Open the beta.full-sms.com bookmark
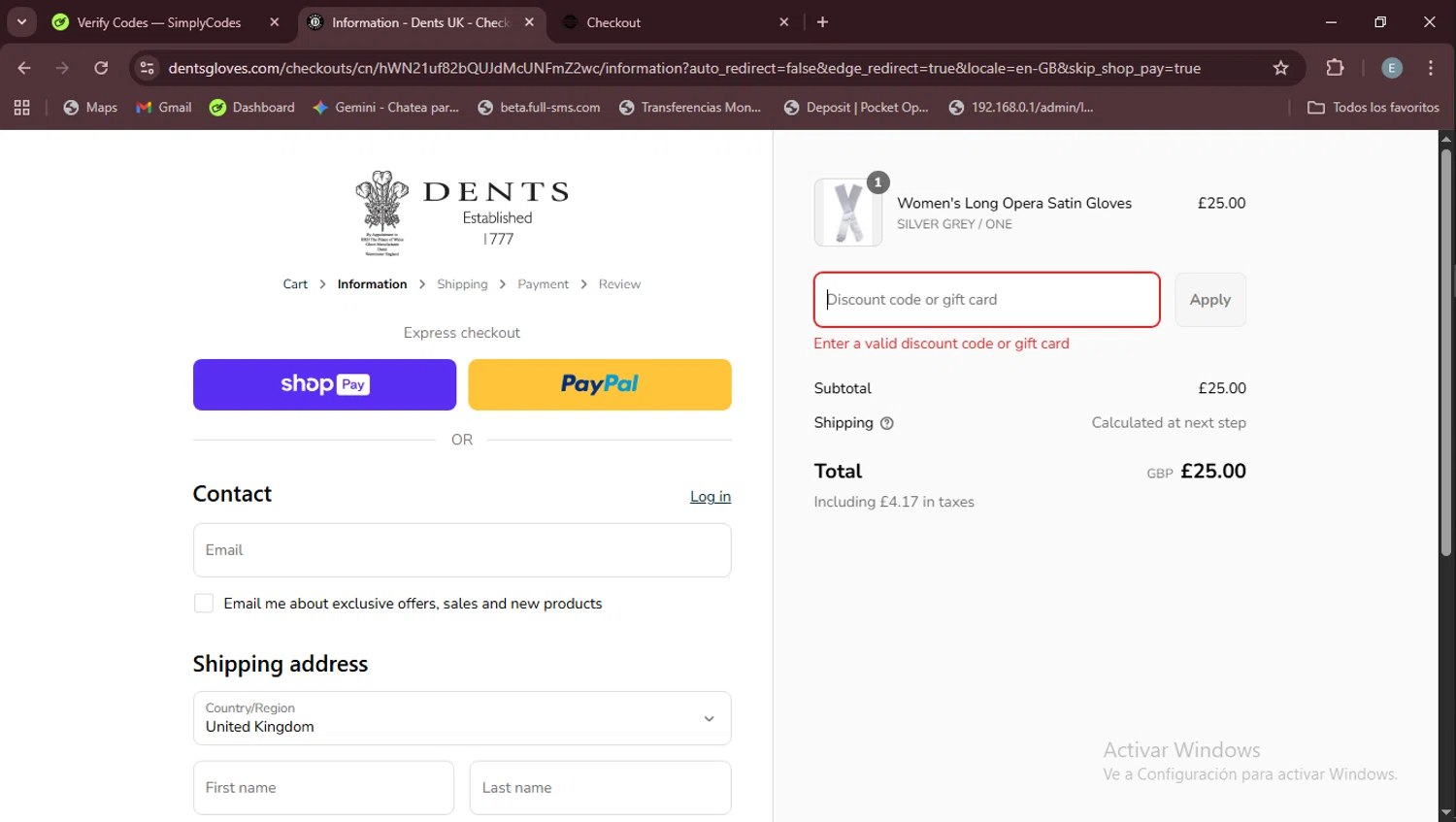Viewport: 1456px width, 822px height. pos(539,108)
